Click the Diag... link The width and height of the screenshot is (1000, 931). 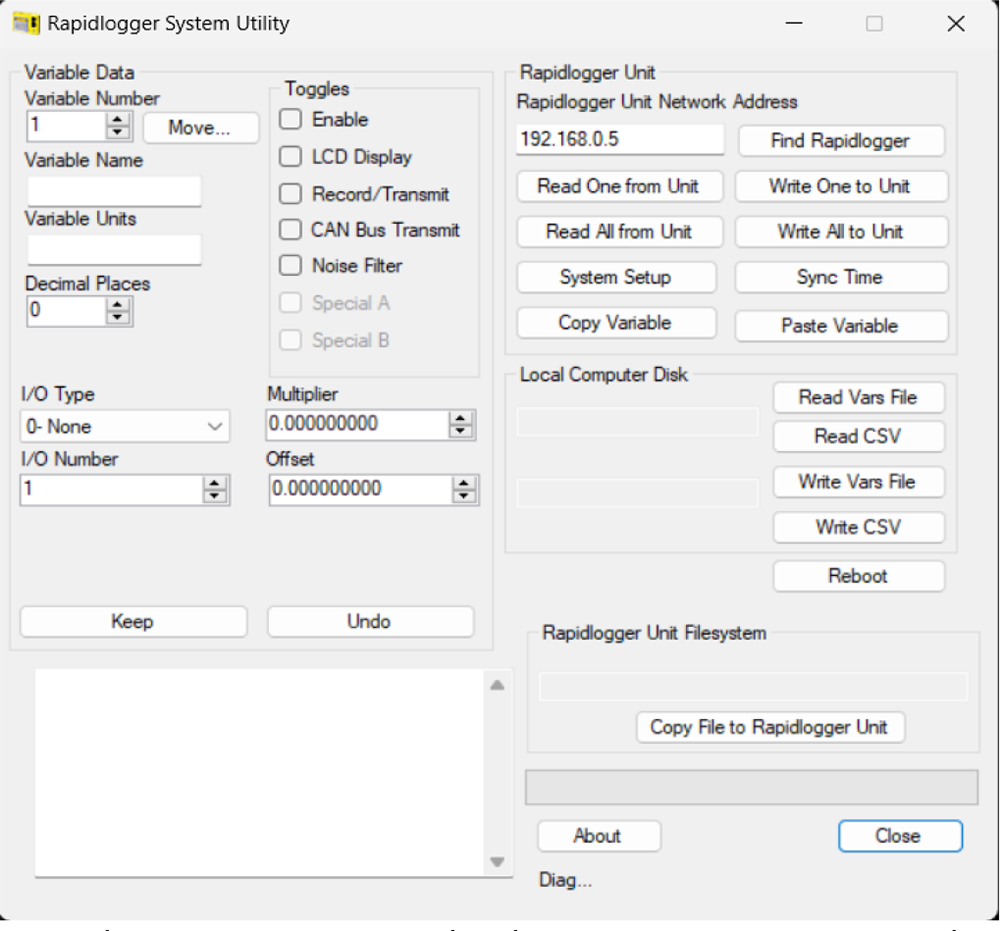pyautogui.click(x=566, y=880)
